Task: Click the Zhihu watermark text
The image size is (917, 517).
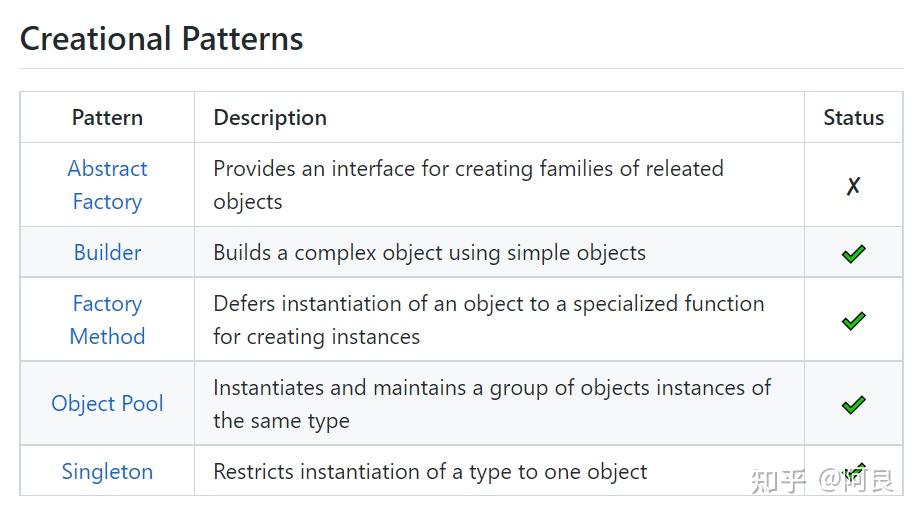Action: click(822, 481)
